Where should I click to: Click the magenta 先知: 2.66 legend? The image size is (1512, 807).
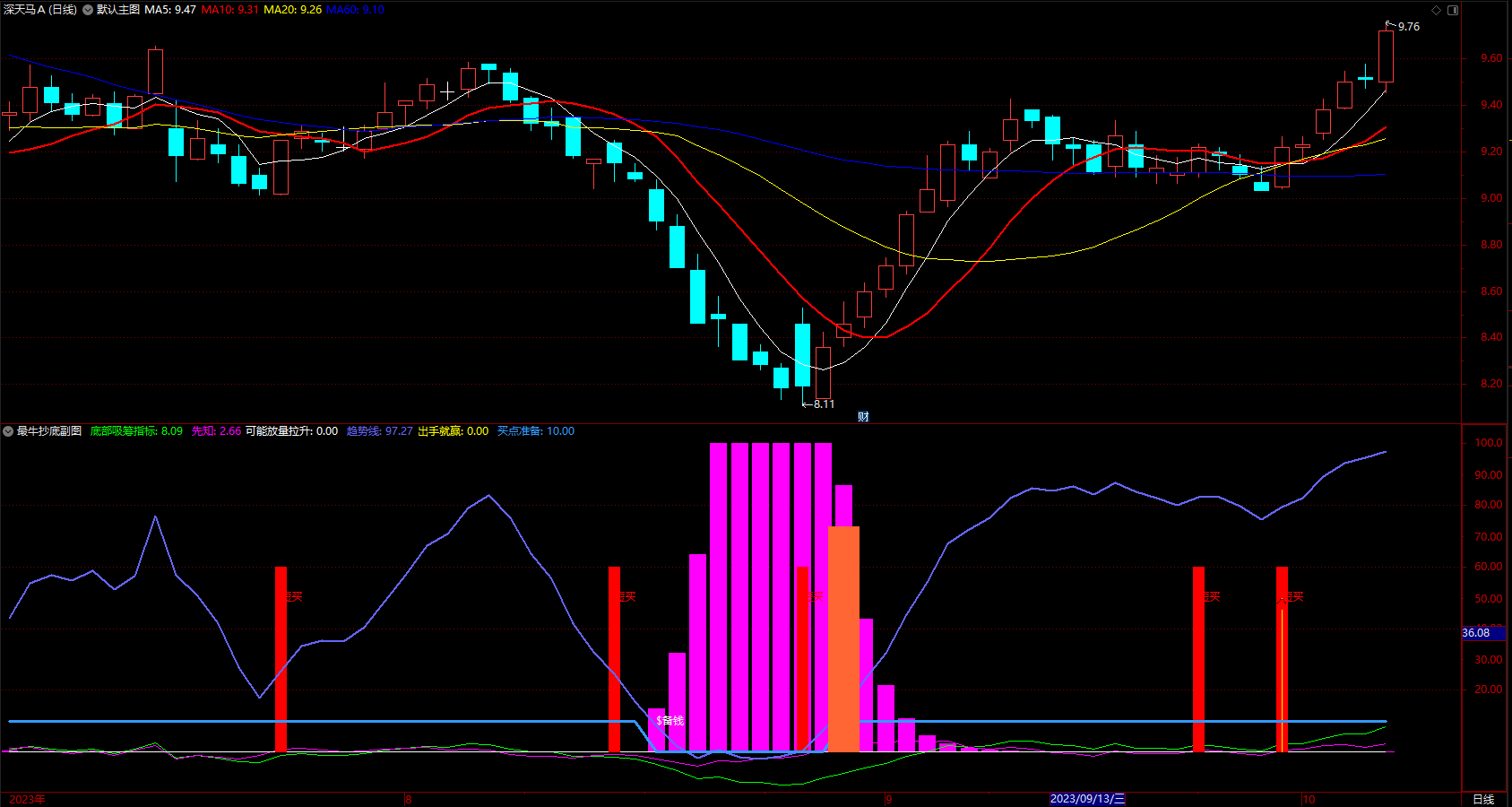tap(216, 431)
